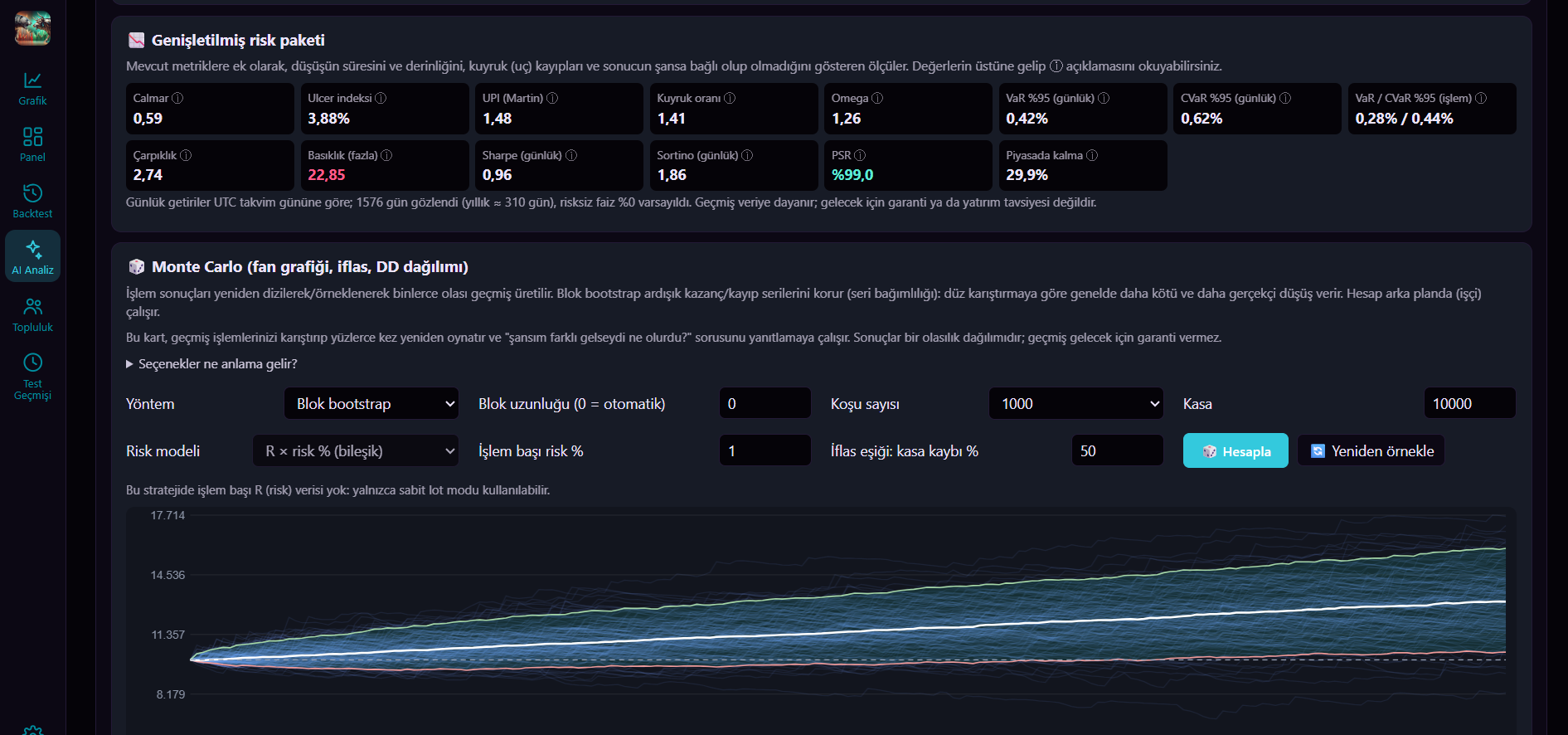
Task: Click the info icon next to Calmar
Action: click(177, 98)
